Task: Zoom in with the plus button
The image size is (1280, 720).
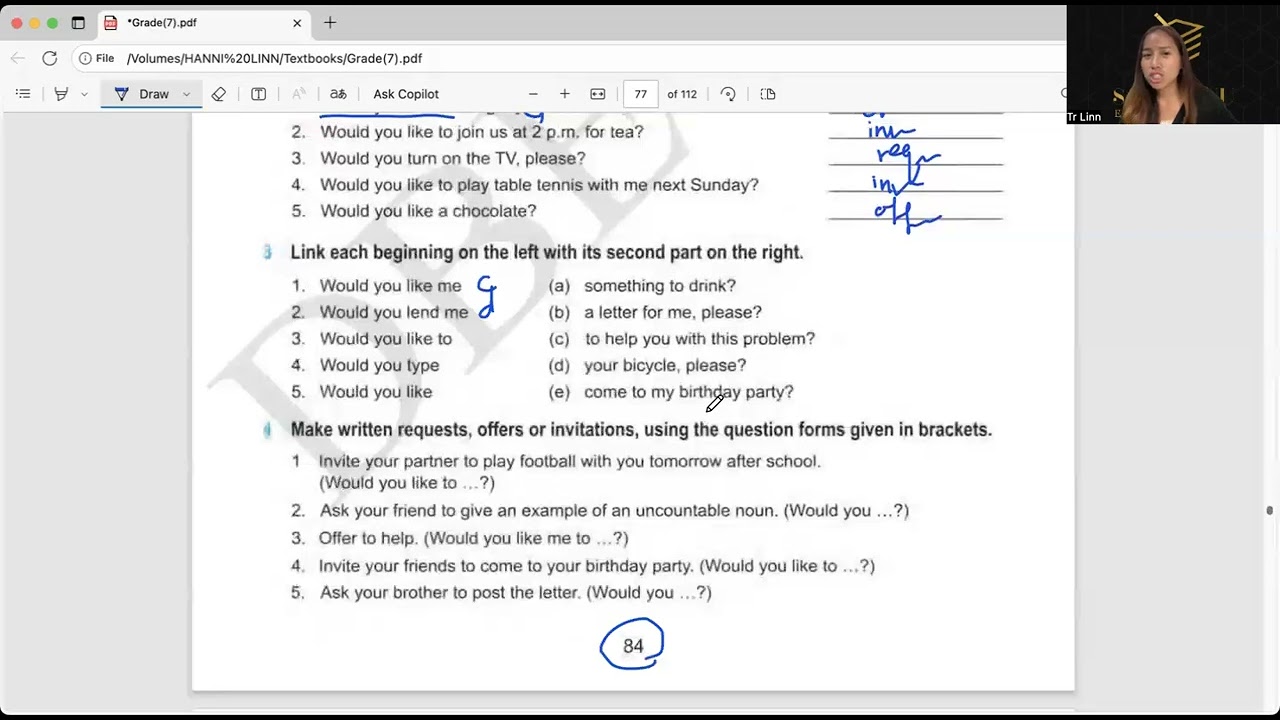Action: 565,94
